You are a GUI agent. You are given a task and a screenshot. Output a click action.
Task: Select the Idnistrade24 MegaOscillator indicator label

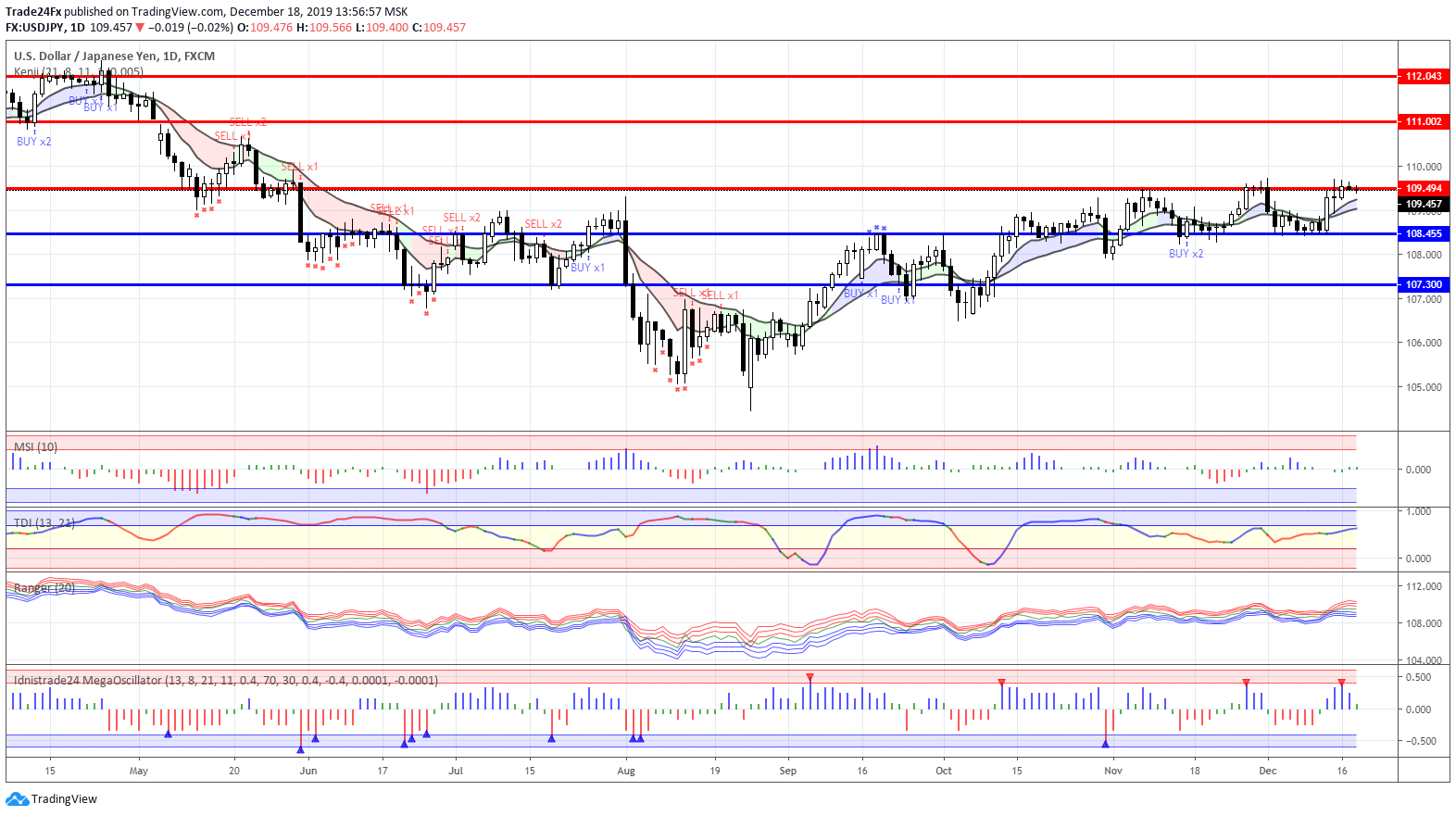(x=226, y=680)
